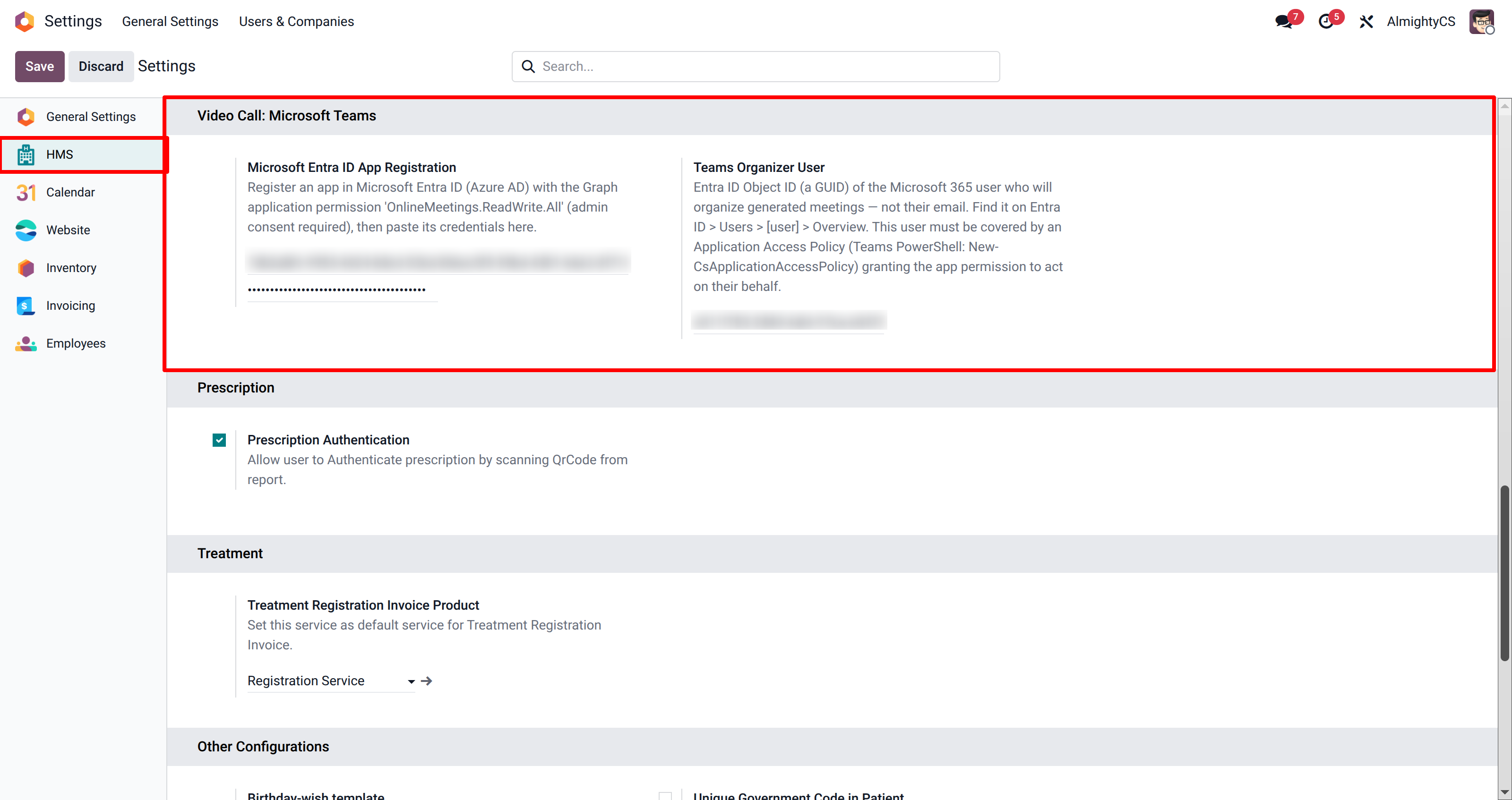Select the Invoicing settings tab
1512x800 pixels.
(83, 306)
